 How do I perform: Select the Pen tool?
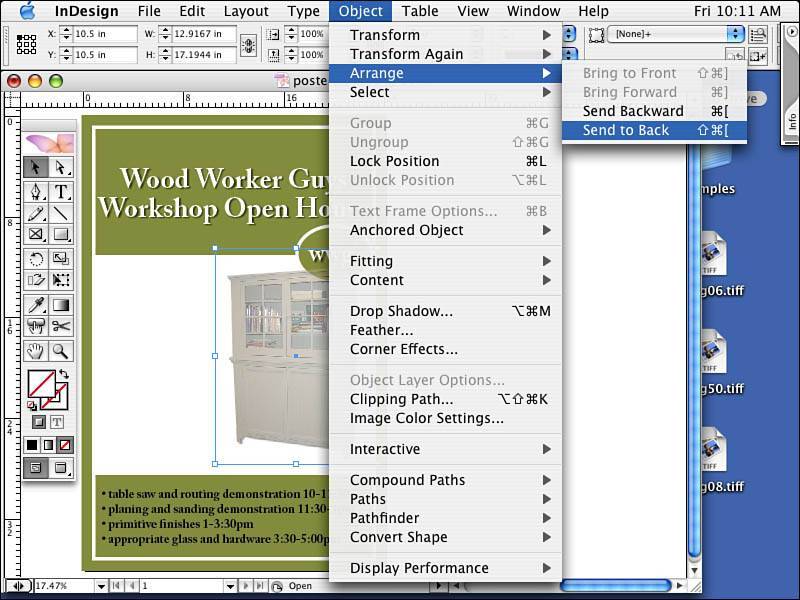click(37, 191)
